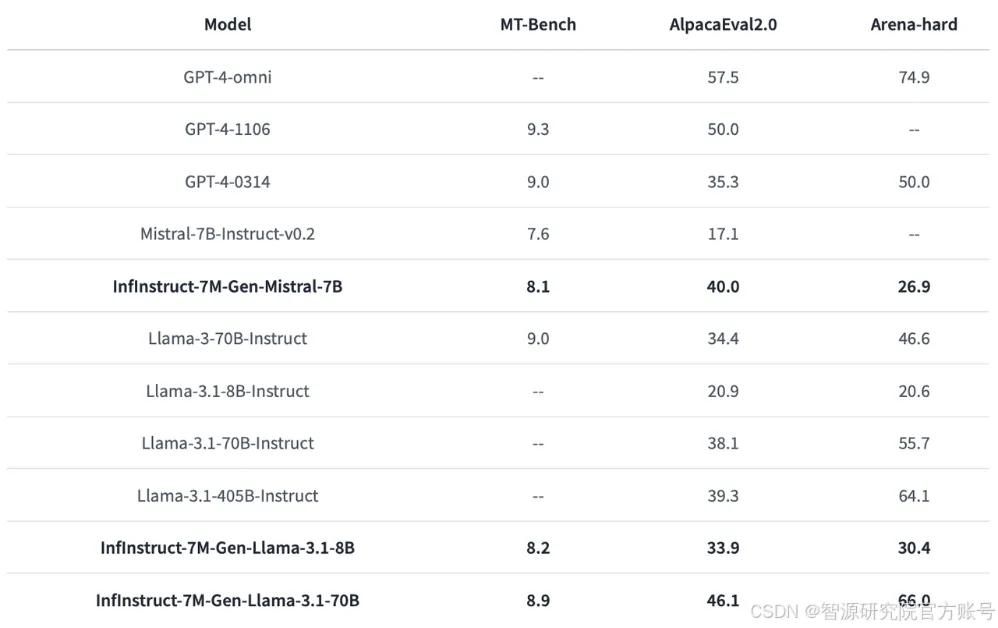Select the Llama-3-70B-Instruct model name
This screenshot has width=998, height=628.
click(228, 339)
